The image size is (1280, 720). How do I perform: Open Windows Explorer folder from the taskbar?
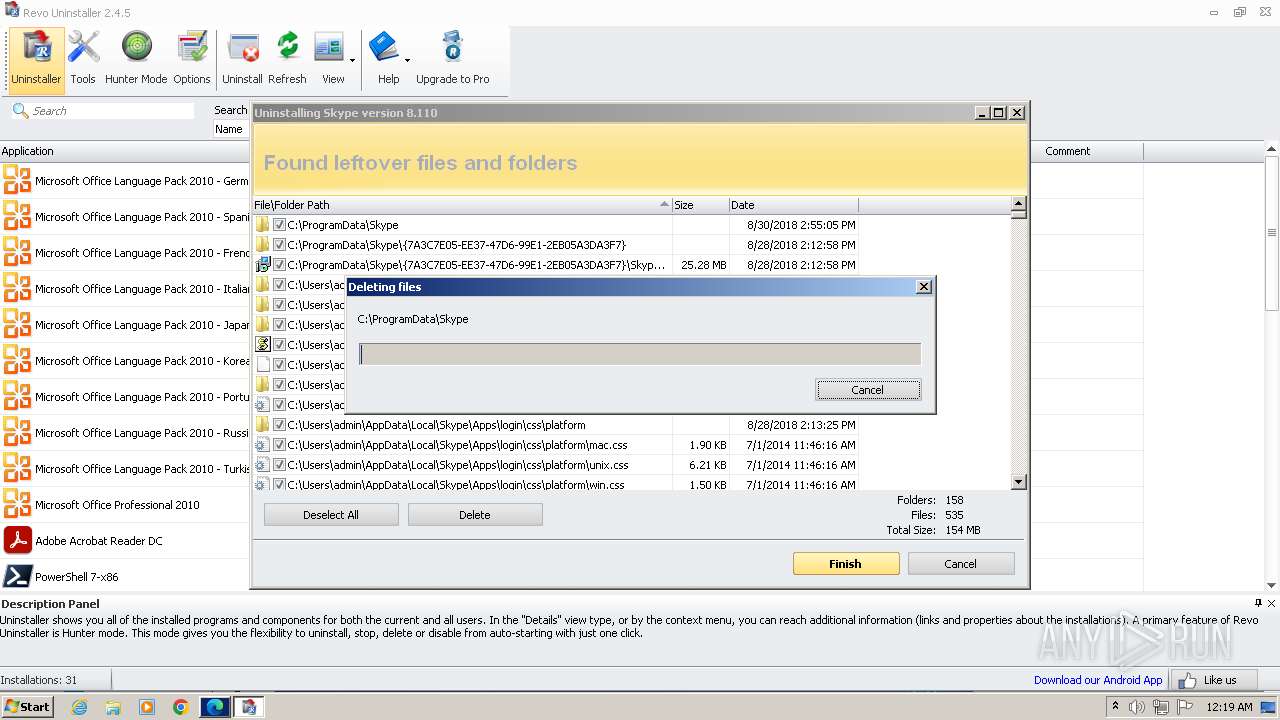[x=113, y=707]
